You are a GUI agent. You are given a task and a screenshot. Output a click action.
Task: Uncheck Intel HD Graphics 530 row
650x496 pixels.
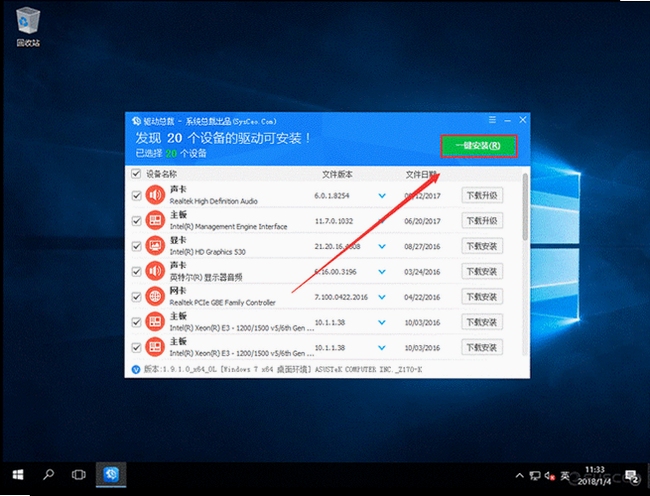tap(136, 246)
